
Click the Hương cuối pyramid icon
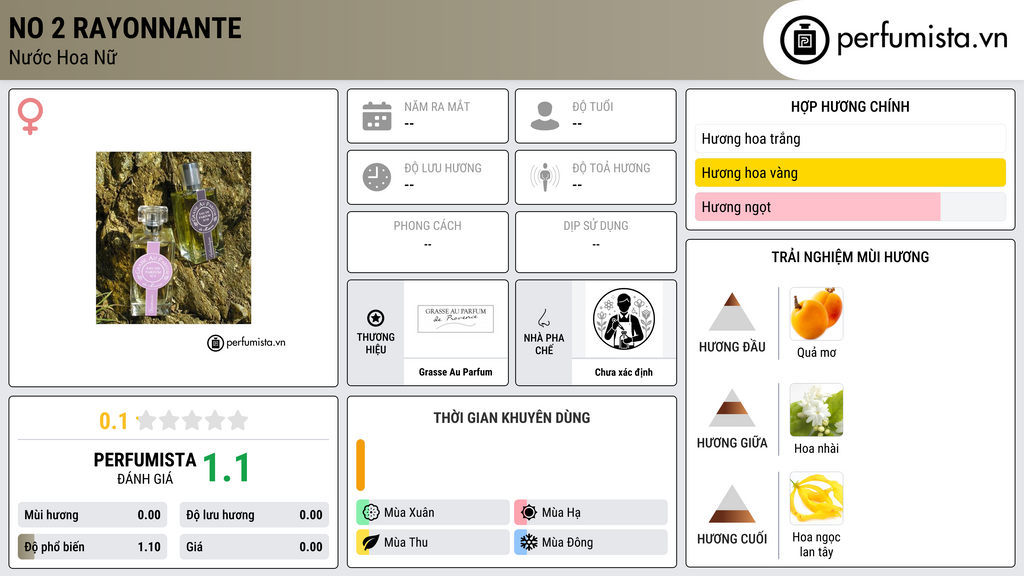click(x=732, y=504)
